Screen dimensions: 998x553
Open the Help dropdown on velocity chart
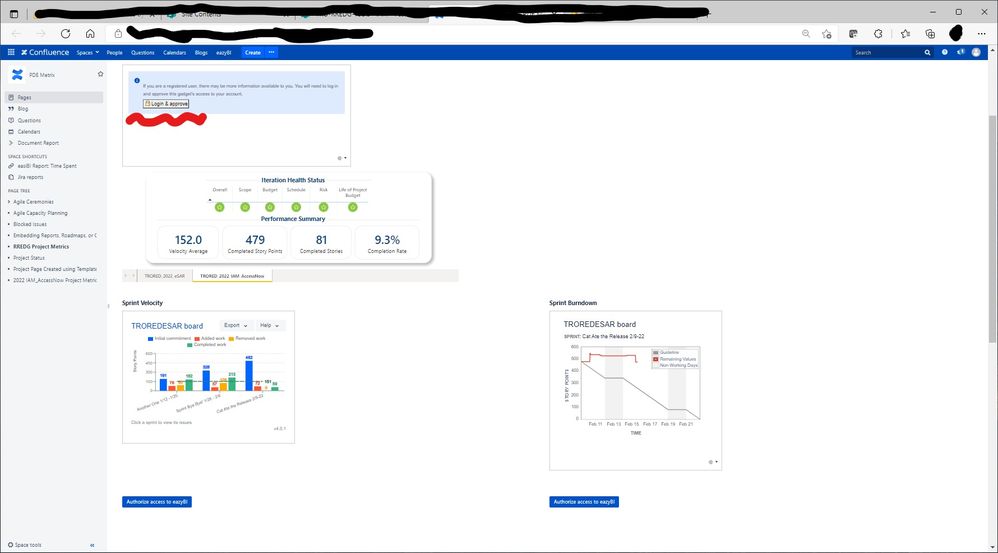click(269, 325)
